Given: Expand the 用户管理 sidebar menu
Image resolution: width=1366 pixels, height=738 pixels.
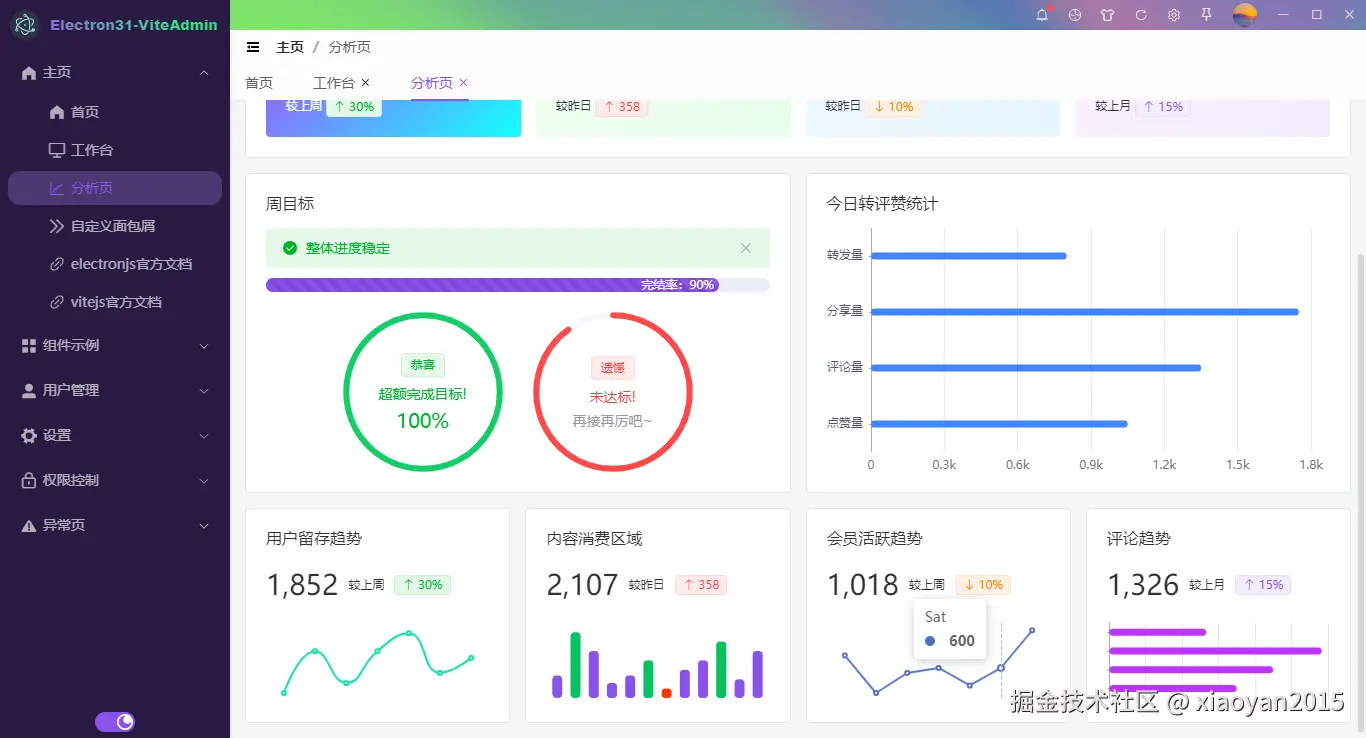Looking at the screenshot, I should coord(113,390).
